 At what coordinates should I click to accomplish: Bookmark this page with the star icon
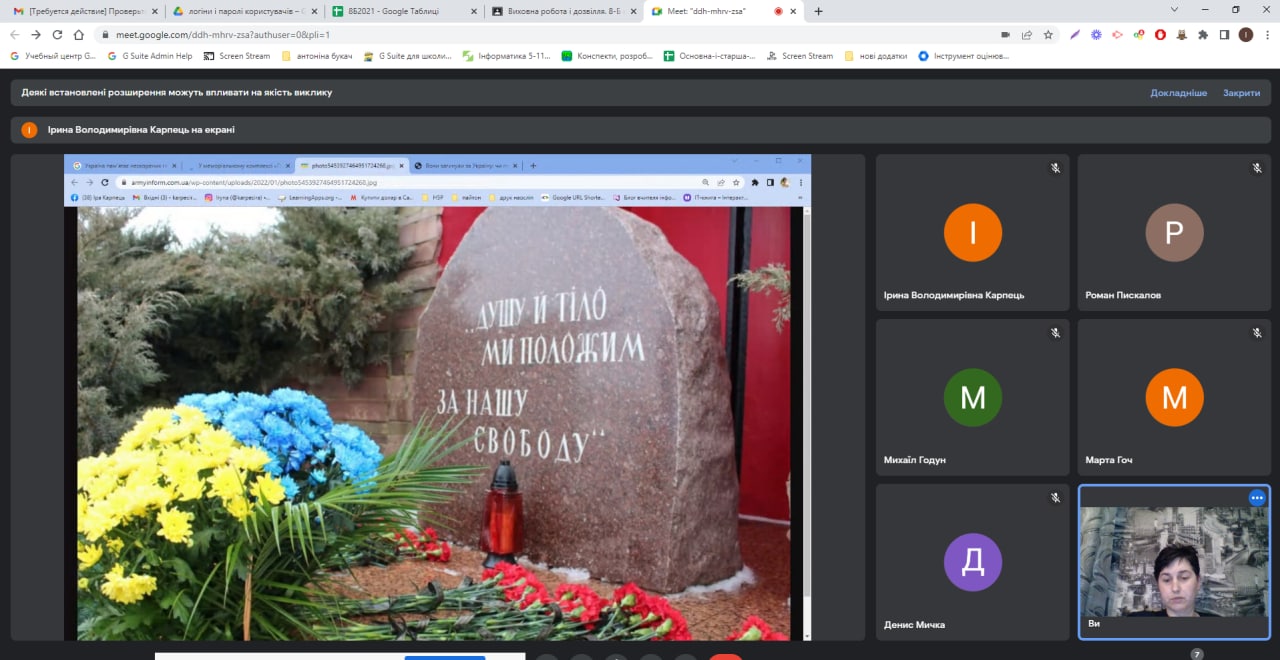click(x=1048, y=34)
